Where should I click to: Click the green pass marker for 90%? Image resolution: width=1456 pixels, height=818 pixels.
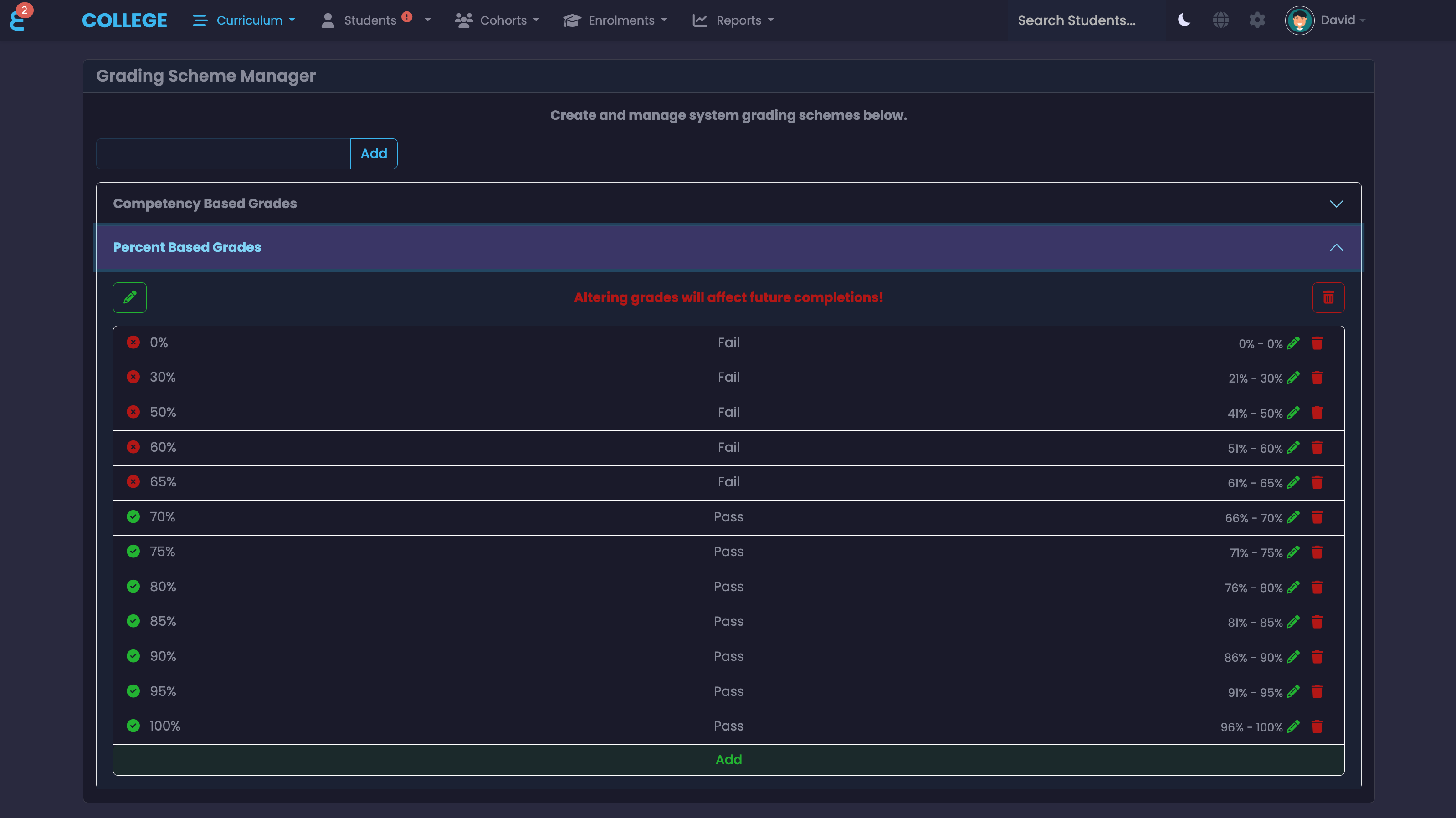tap(133, 656)
